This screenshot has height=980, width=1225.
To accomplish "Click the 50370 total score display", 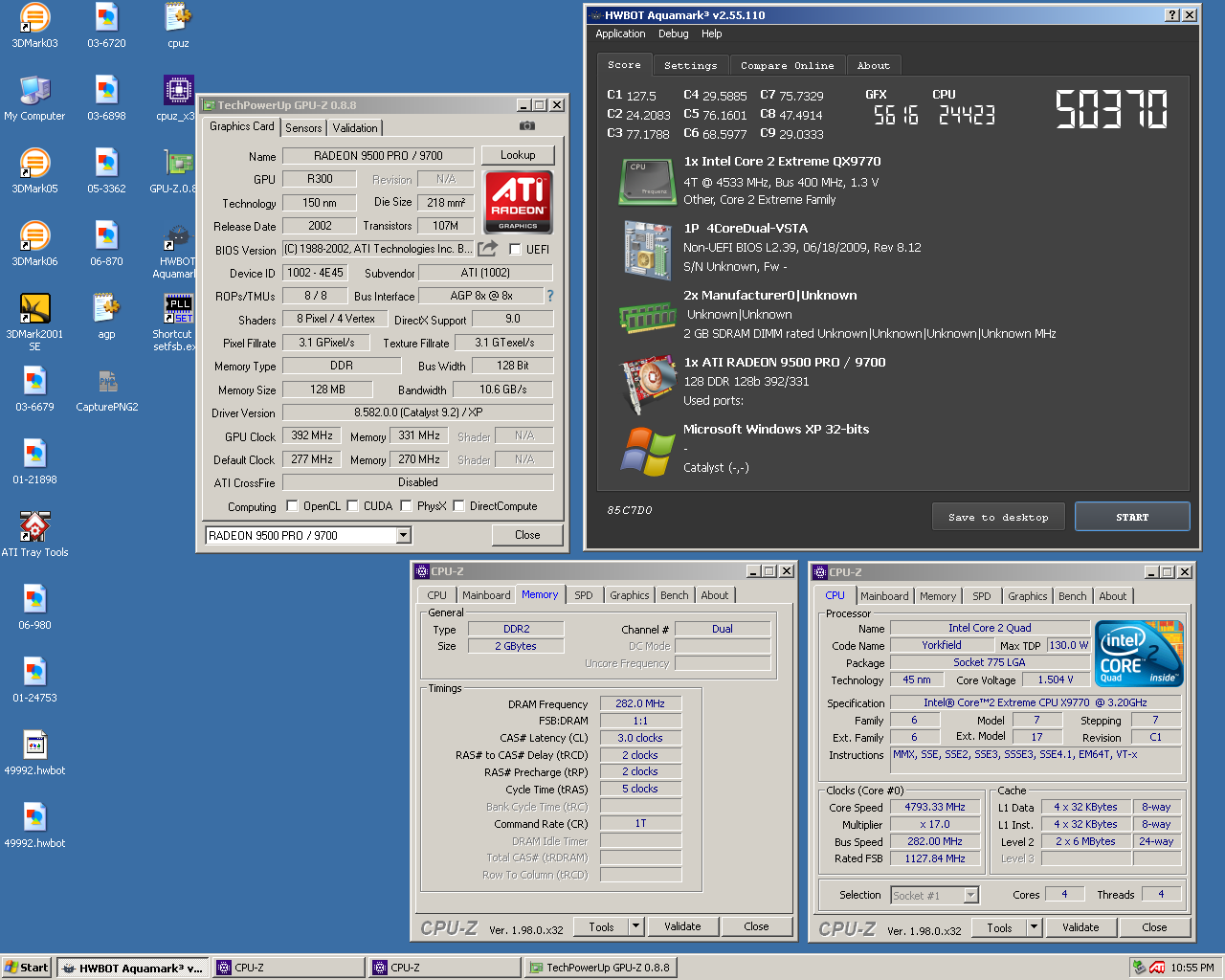I will 1112,108.
